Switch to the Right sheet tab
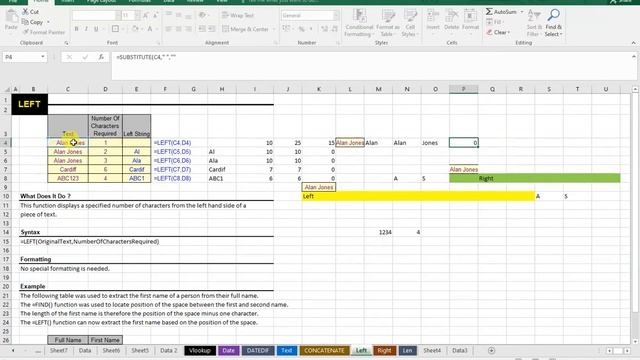640x360 pixels. pyautogui.click(x=384, y=351)
